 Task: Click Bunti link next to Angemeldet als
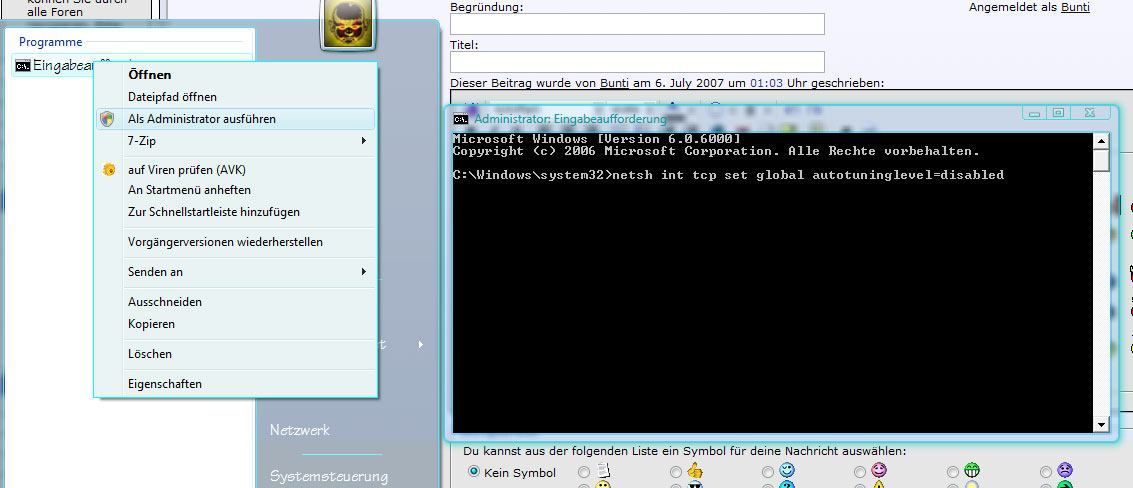tap(1075, 7)
